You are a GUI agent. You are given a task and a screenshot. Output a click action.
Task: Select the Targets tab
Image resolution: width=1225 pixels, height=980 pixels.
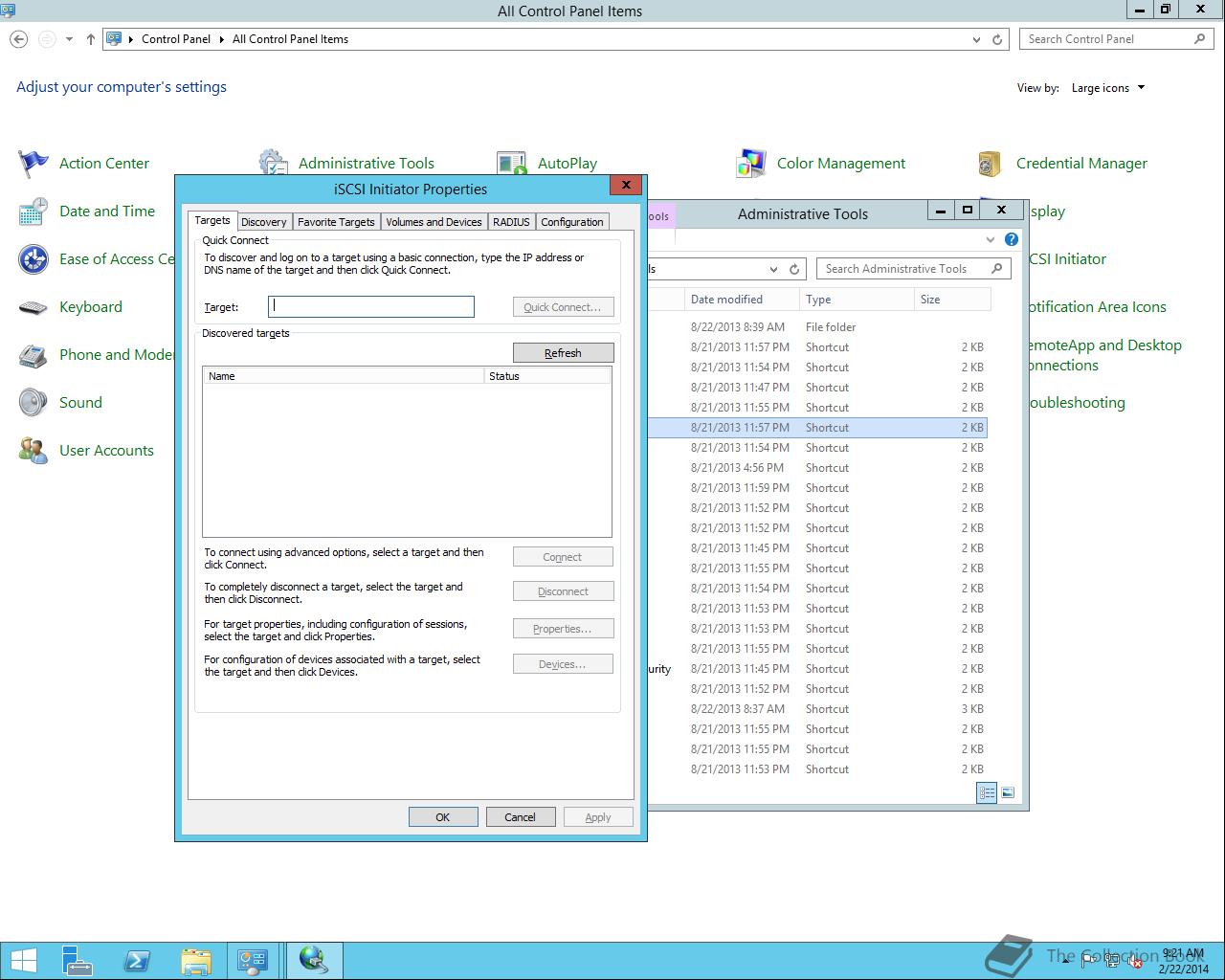212,220
